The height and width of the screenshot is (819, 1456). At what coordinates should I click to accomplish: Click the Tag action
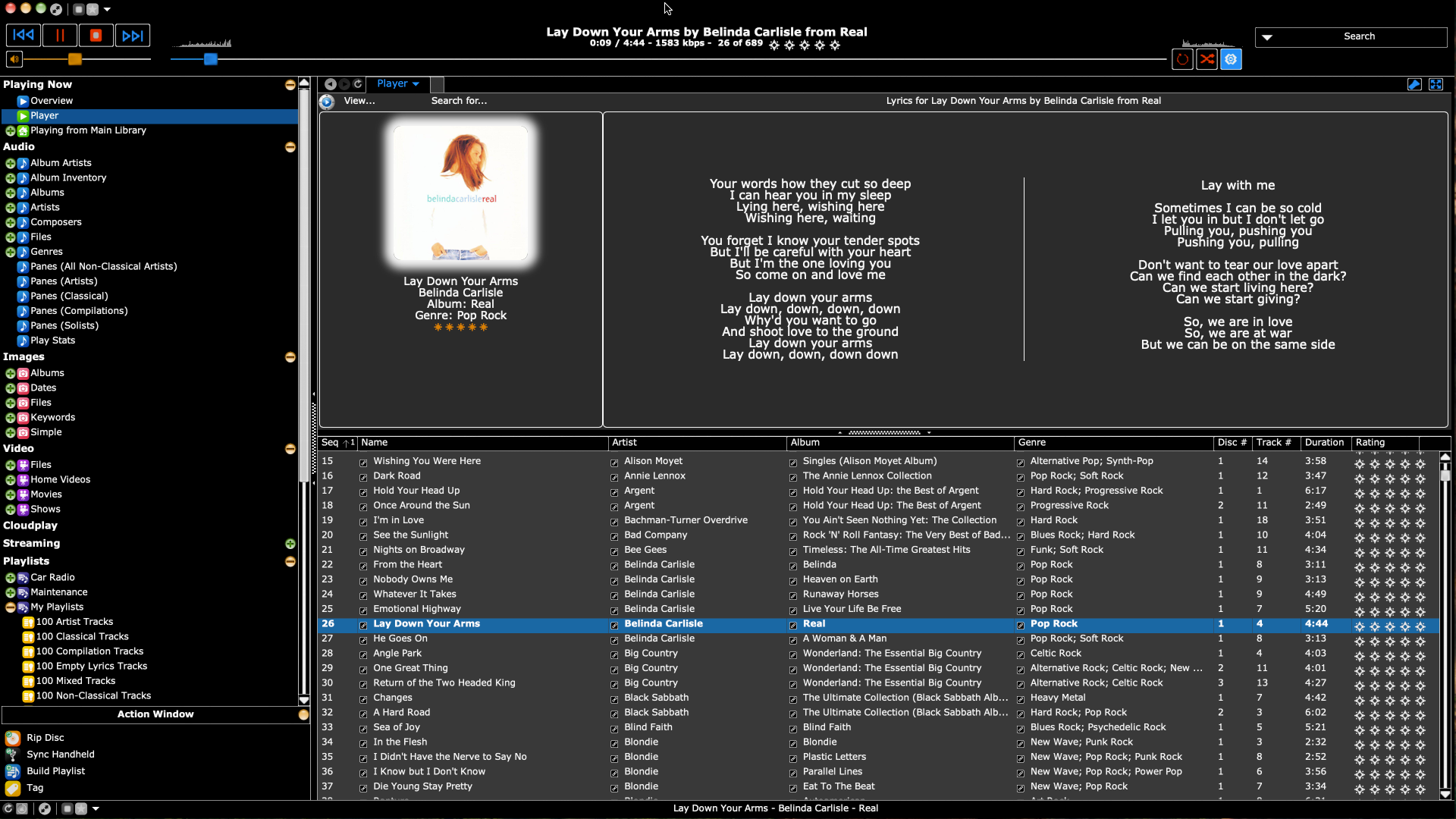point(35,788)
